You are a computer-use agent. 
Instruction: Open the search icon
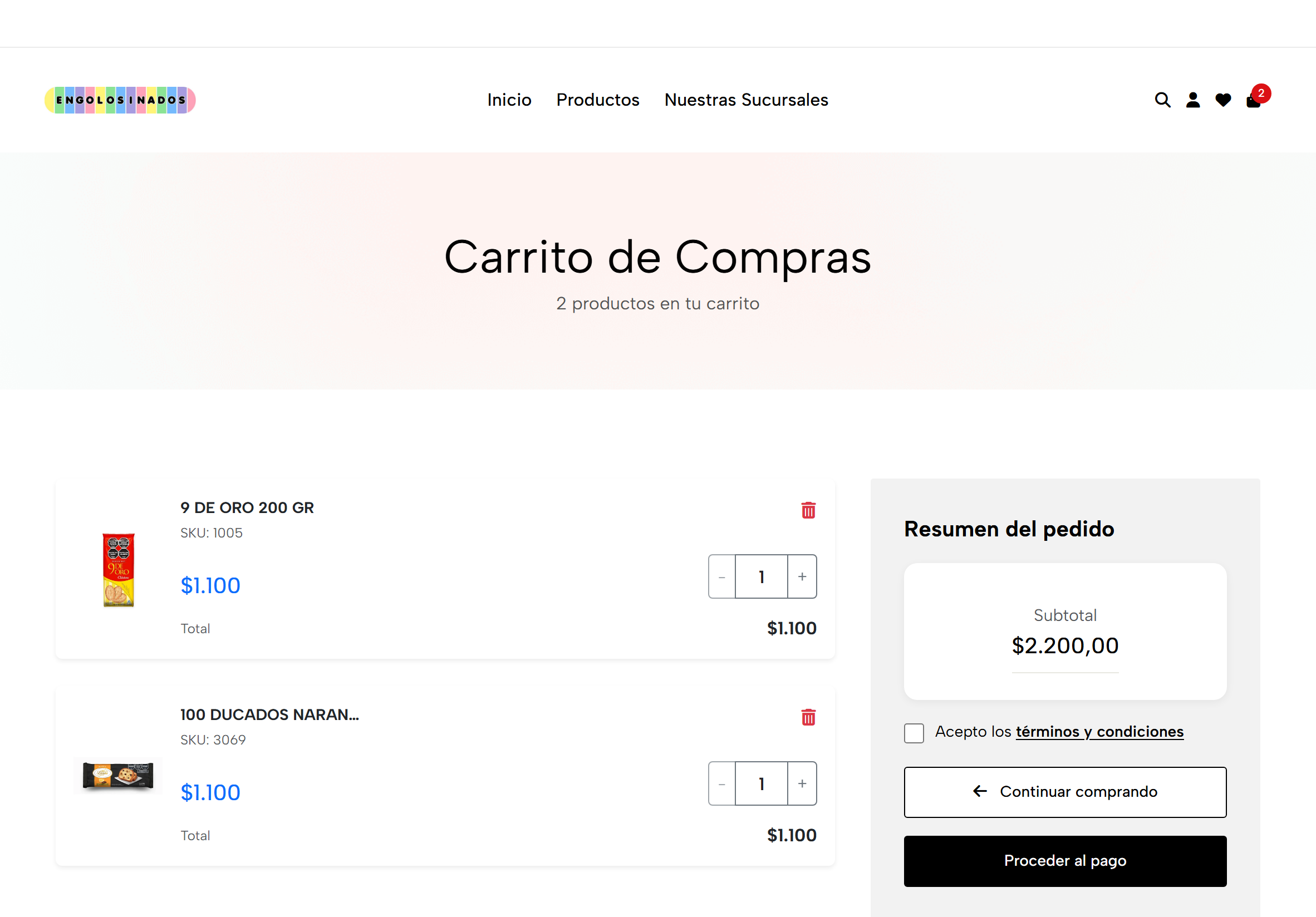1162,100
